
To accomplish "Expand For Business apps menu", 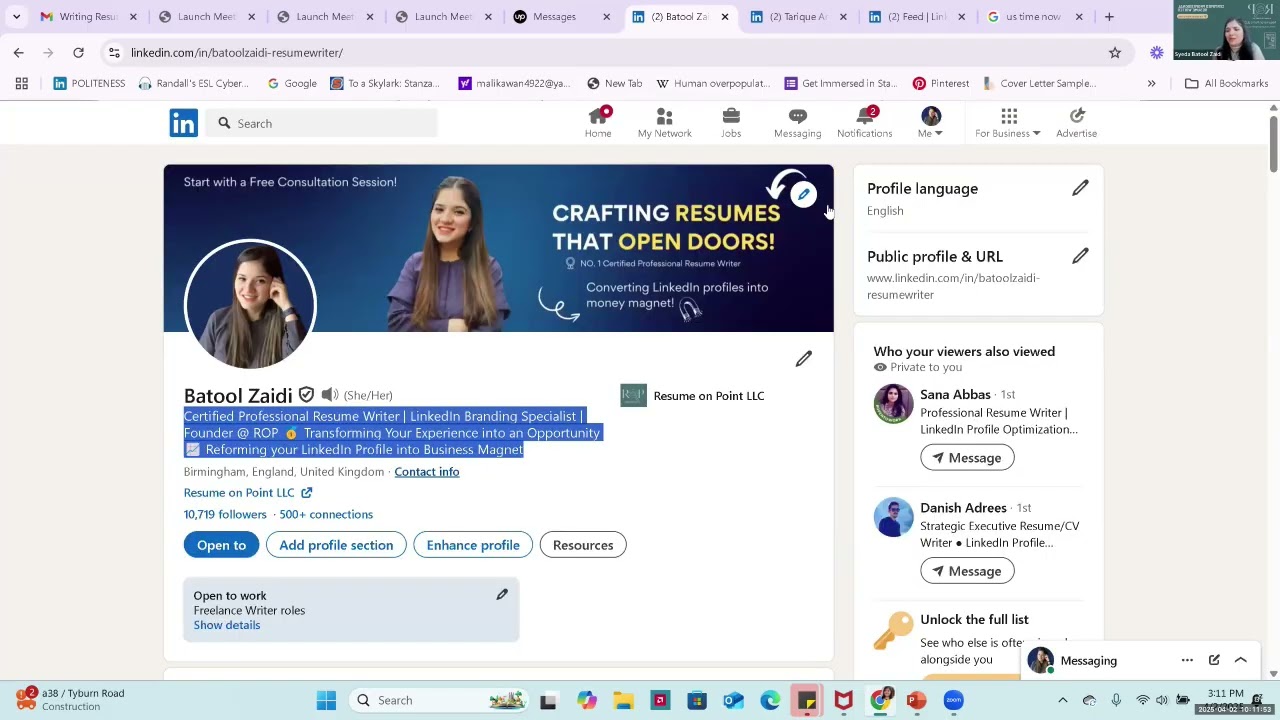I will pos(1008,123).
